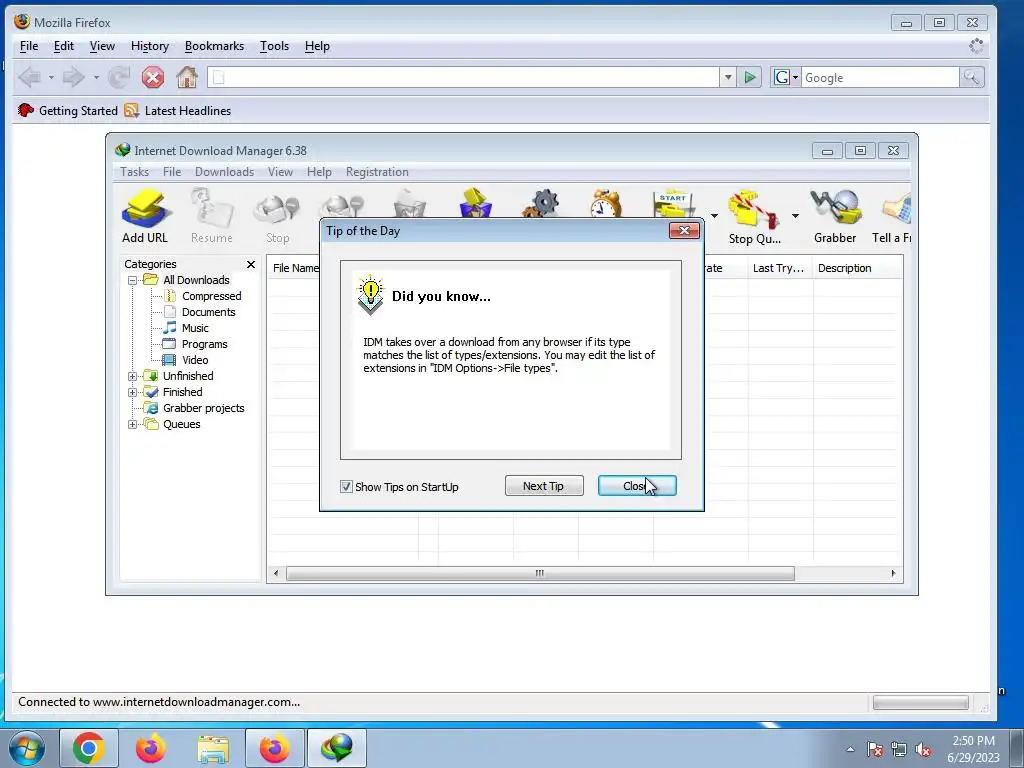
Task: Click the horizontal scrollbar thumb in download list
Action: tap(540, 573)
